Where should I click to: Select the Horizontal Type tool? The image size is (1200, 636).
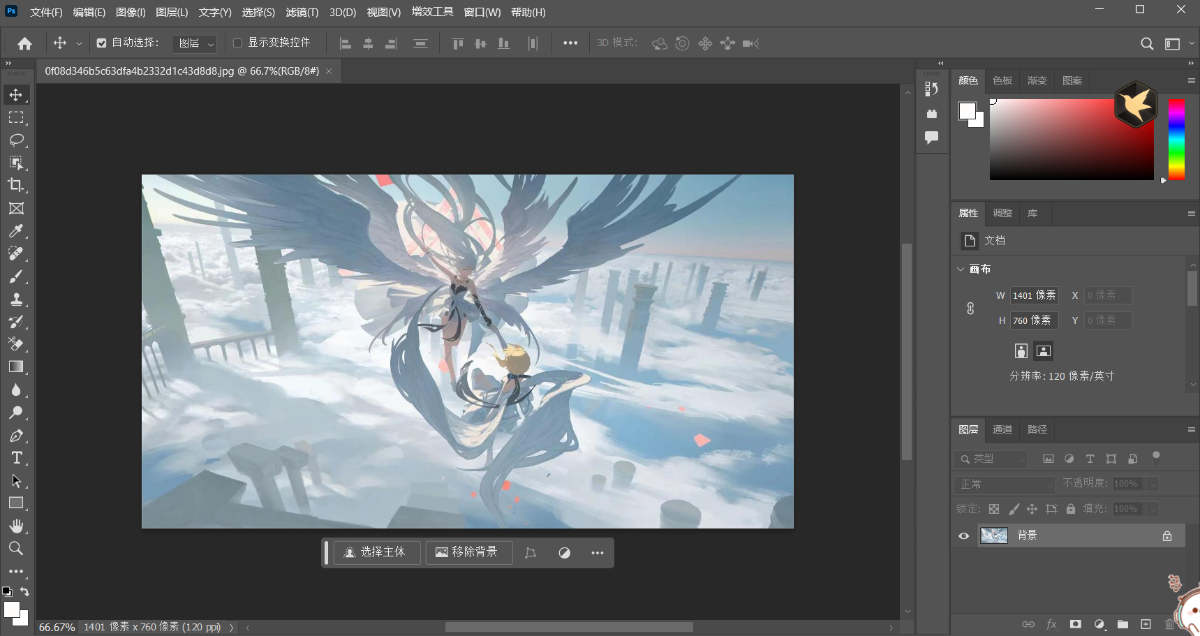[16, 458]
